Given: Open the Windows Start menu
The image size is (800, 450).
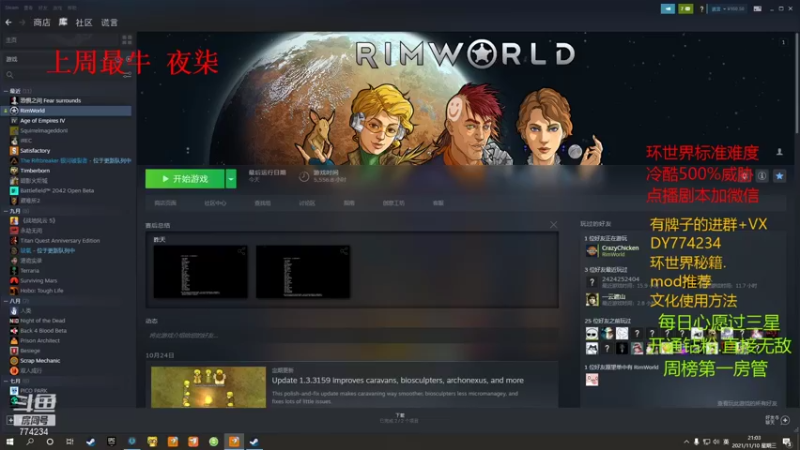Looking at the screenshot, I should click(9, 442).
